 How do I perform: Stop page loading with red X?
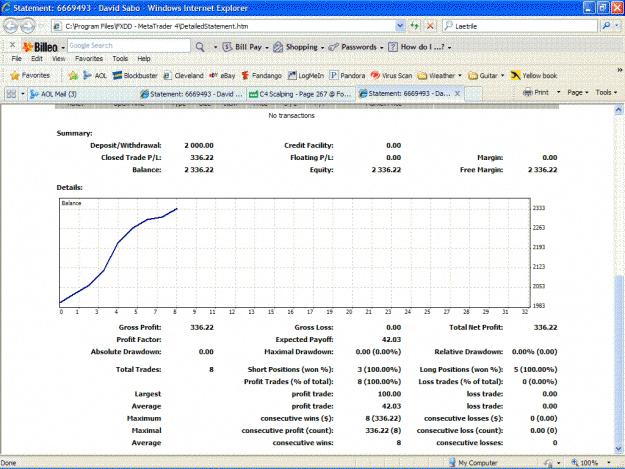coord(430,26)
